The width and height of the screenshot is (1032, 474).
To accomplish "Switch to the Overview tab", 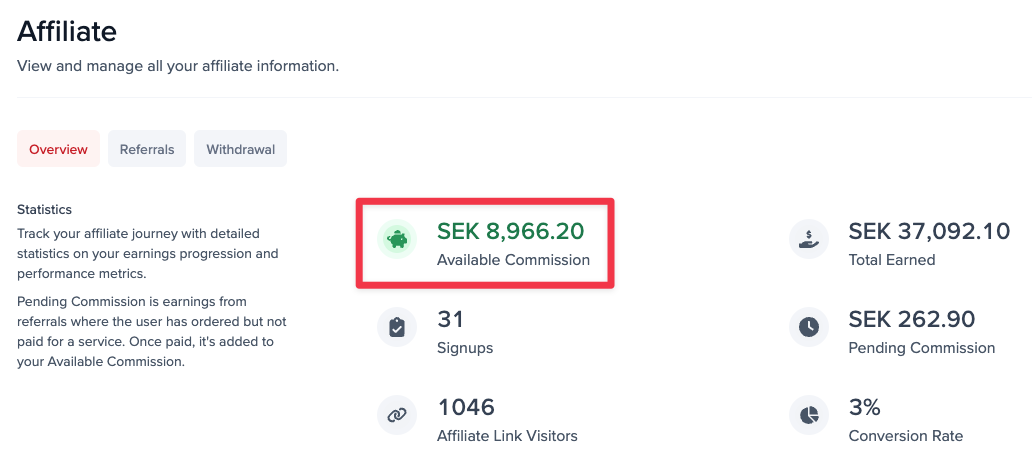I will tap(58, 150).
